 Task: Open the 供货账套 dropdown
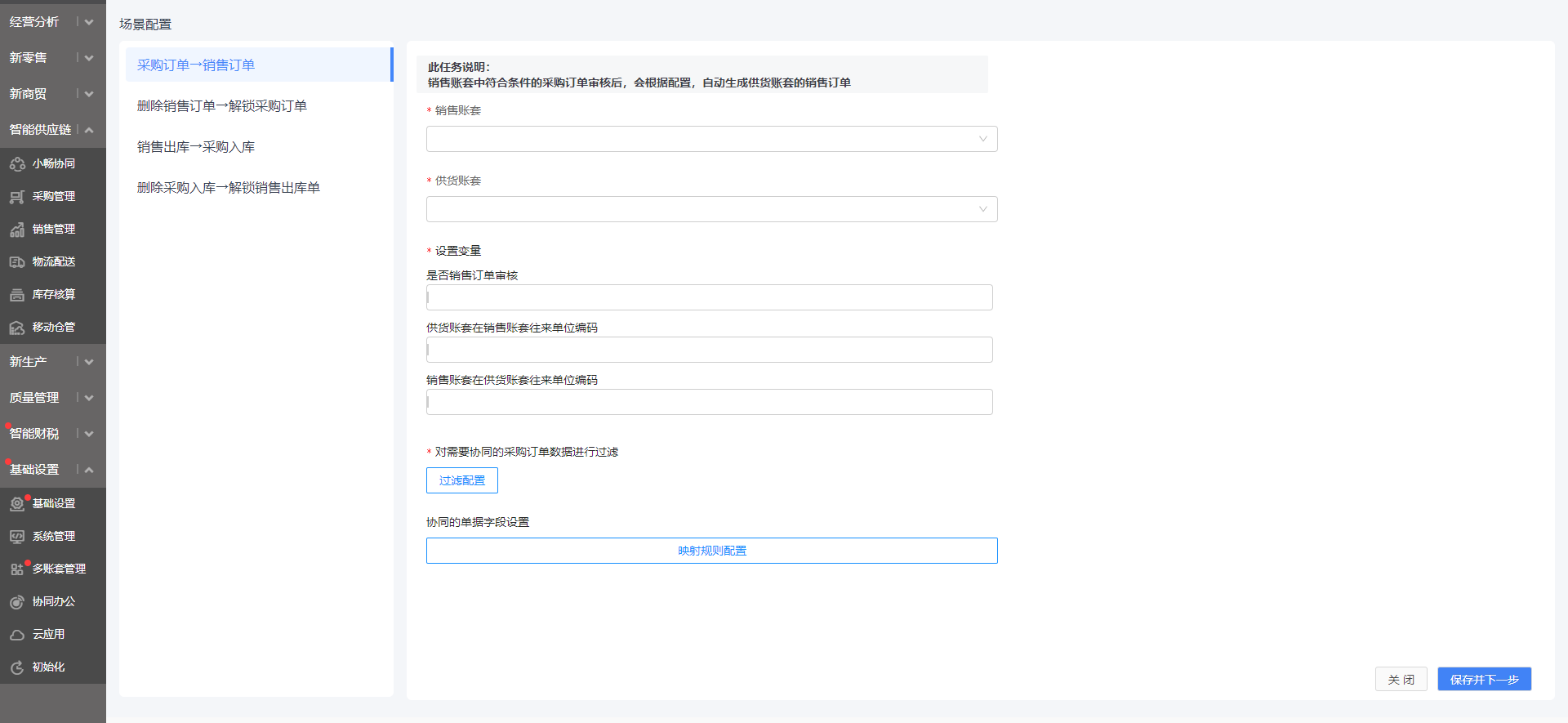[711, 209]
